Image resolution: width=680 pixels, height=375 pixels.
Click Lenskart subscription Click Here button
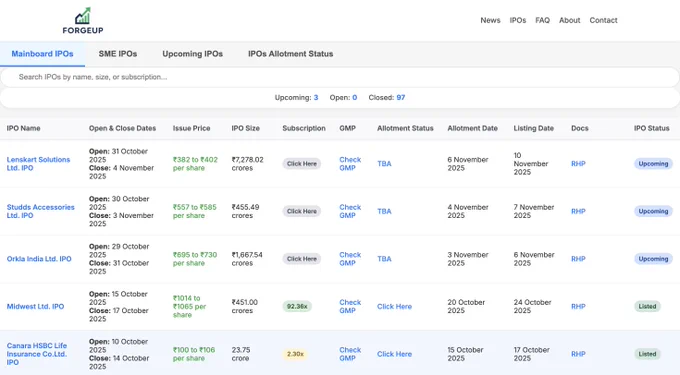[x=302, y=164]
